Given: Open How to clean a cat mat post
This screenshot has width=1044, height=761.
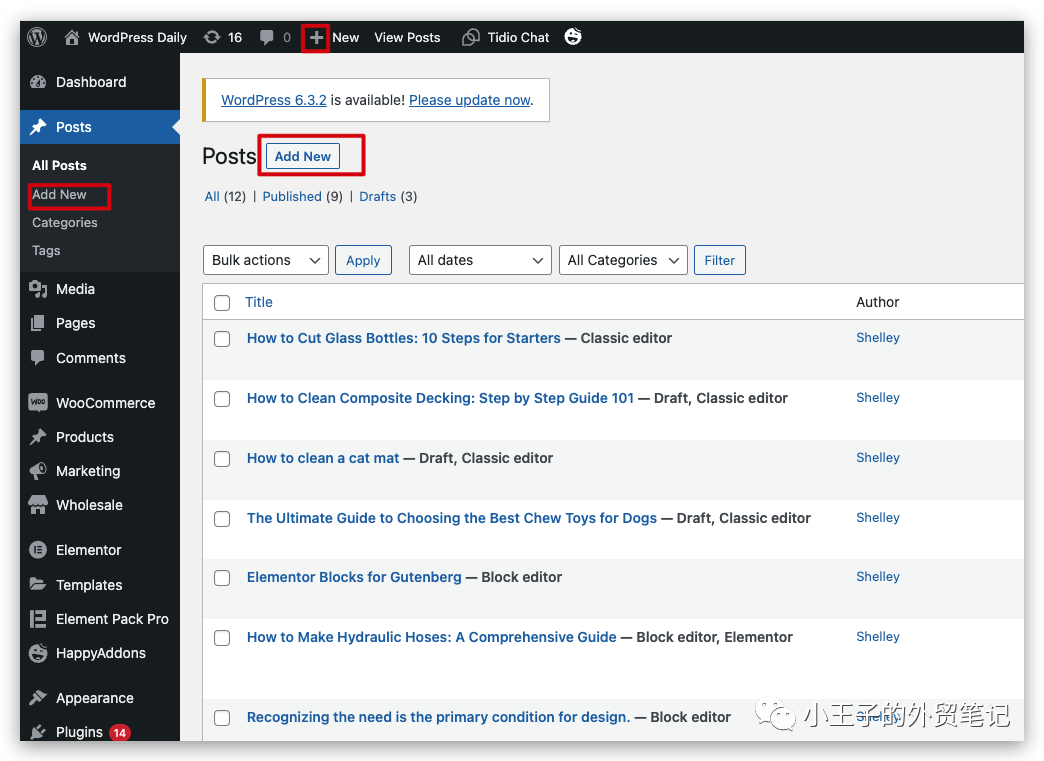Looking at the screenshot, I should click(x=323, y=457).
